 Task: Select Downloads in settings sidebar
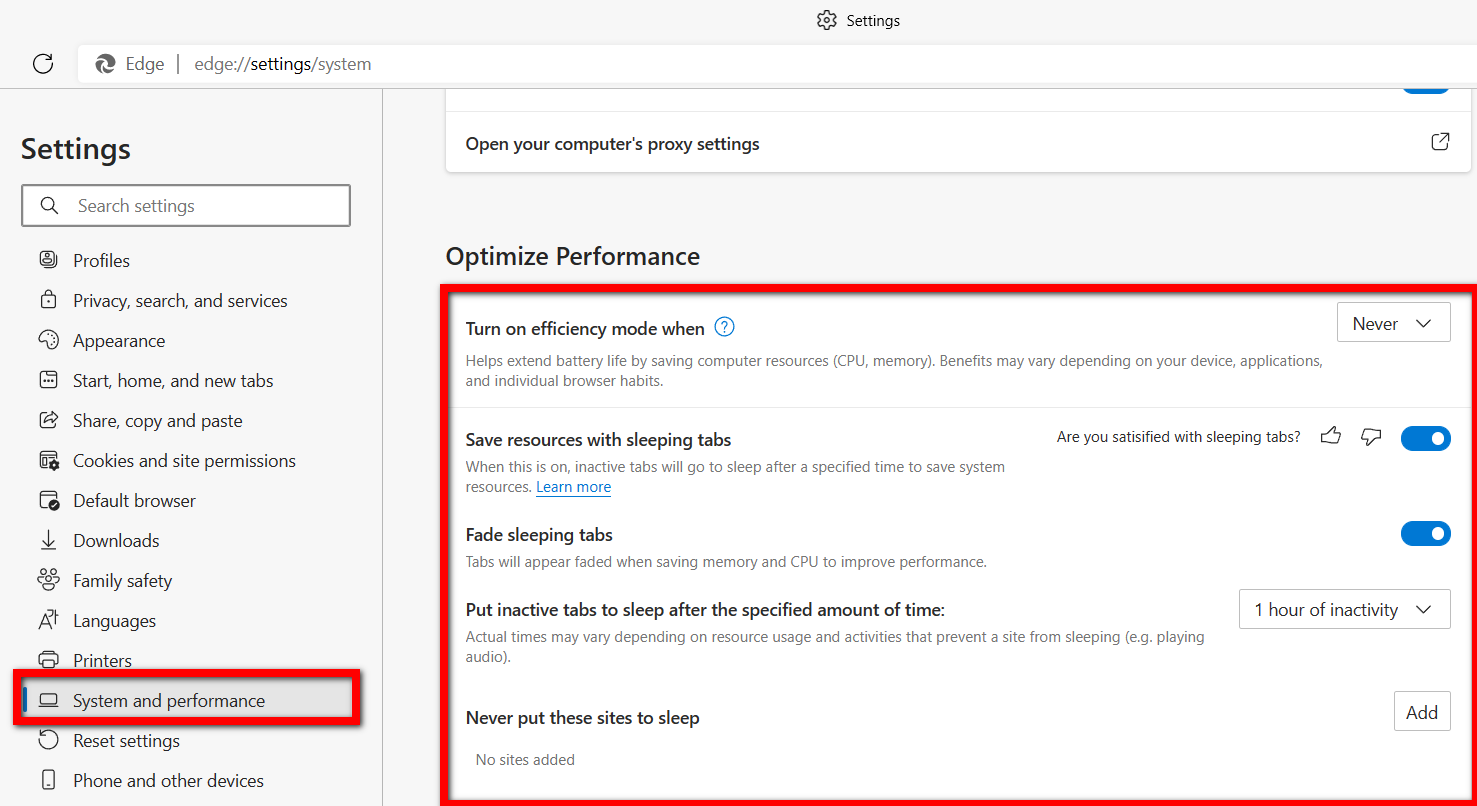(x=116, y=540)
